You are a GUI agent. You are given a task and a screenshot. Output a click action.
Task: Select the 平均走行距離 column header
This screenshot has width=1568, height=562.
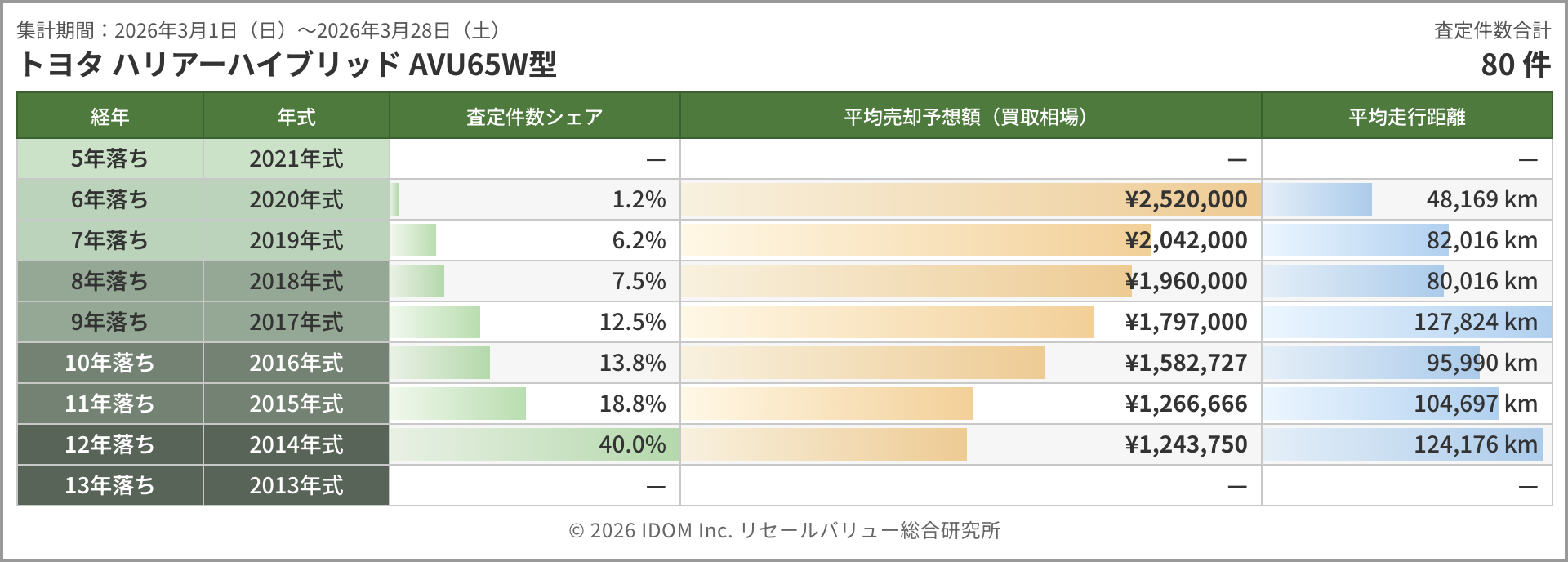1406,117
